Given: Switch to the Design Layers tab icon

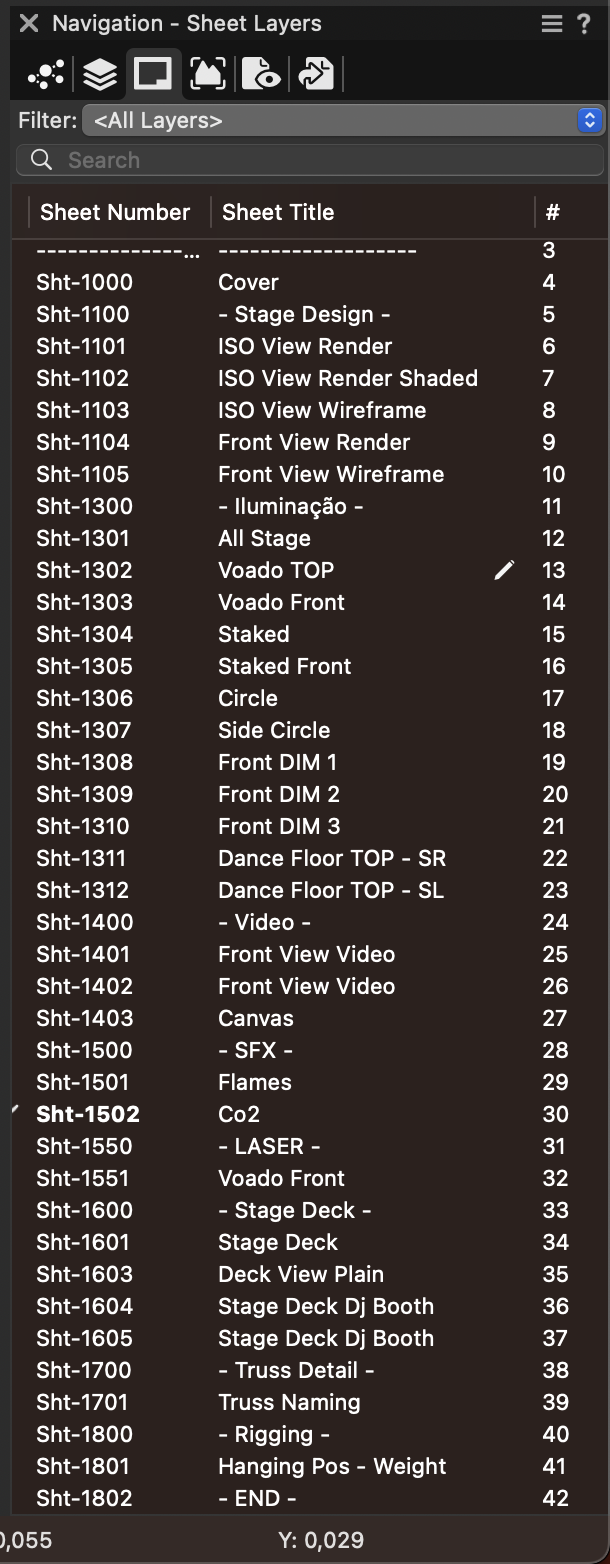Looking at the screenshot, I should click(x=99, y=73).
